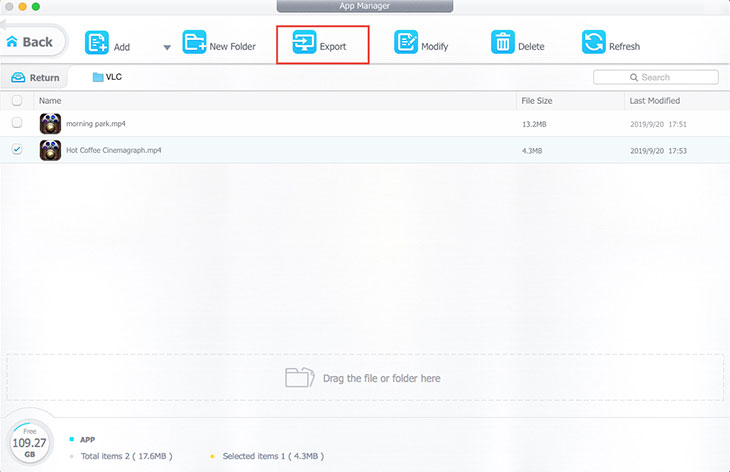Click the free storage 109.27 GB gauge
The width and height of the screenshot is (730, 472).
[x=30, y=441]
